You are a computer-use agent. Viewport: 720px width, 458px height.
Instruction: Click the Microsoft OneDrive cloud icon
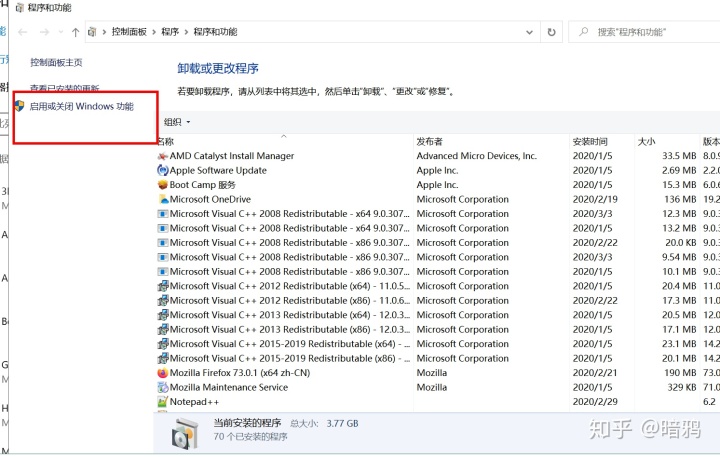[x=163, y=199]
